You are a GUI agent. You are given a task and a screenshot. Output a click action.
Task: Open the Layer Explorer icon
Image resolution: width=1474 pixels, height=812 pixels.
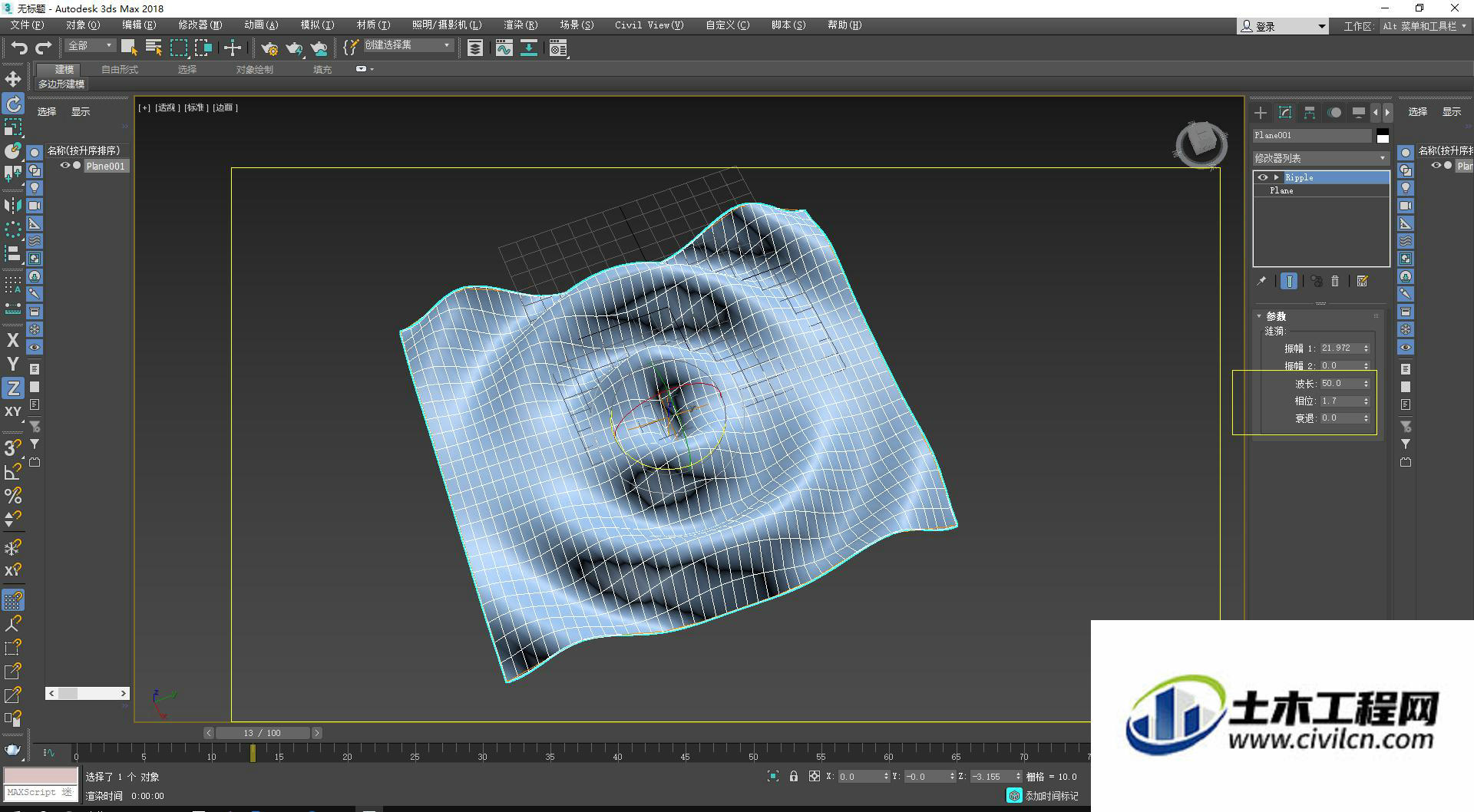point(475,48)
